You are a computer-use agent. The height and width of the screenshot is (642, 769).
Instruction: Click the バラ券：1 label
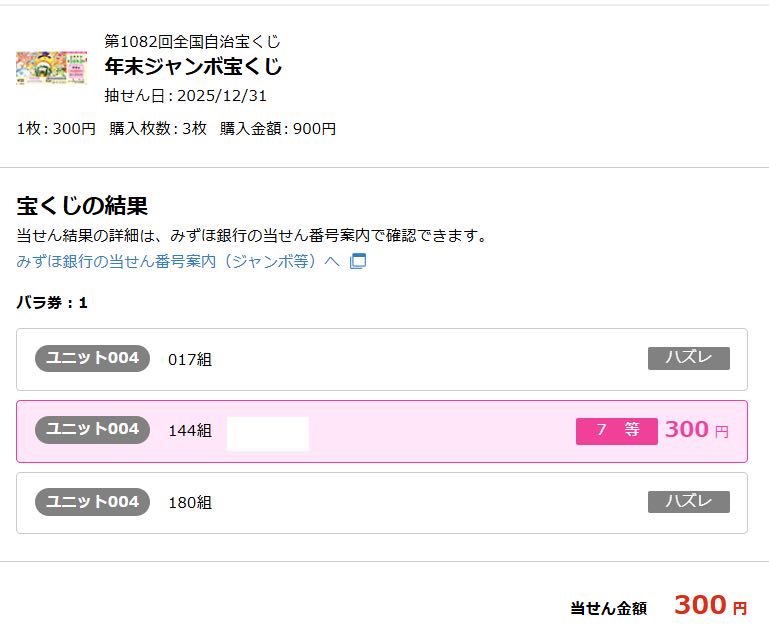coord(52,303)
